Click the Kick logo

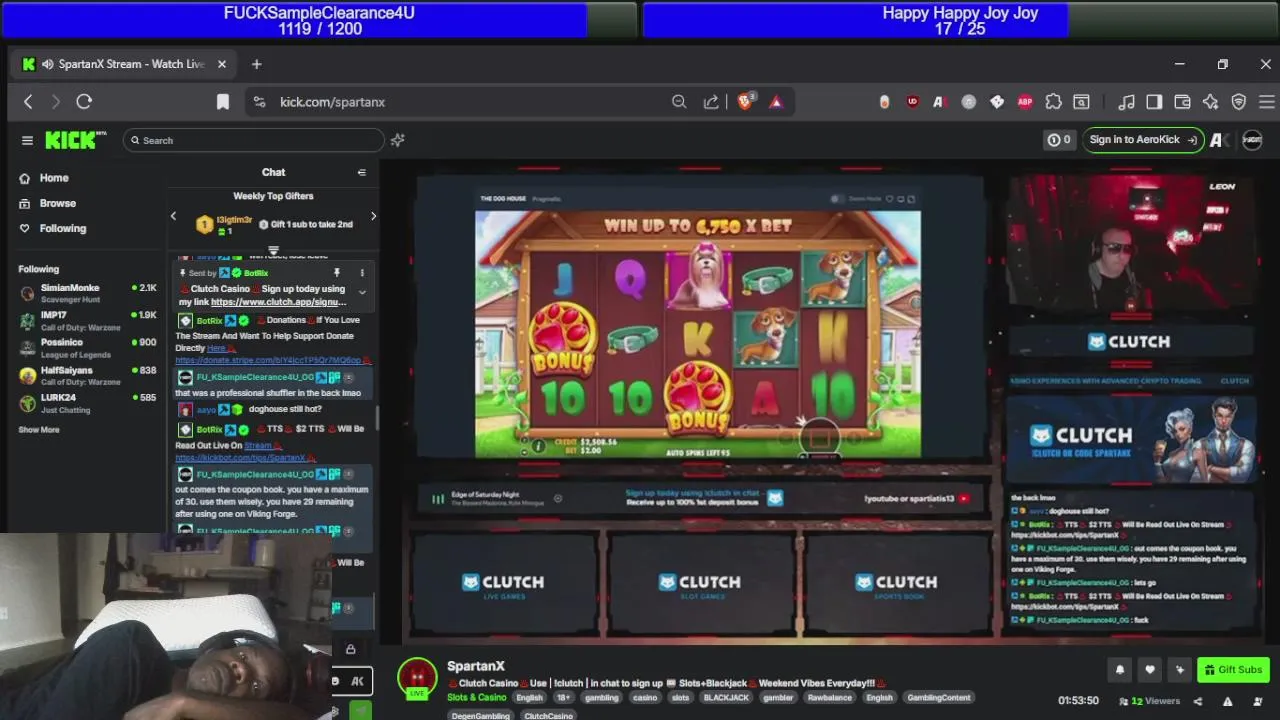click(75, 140)
